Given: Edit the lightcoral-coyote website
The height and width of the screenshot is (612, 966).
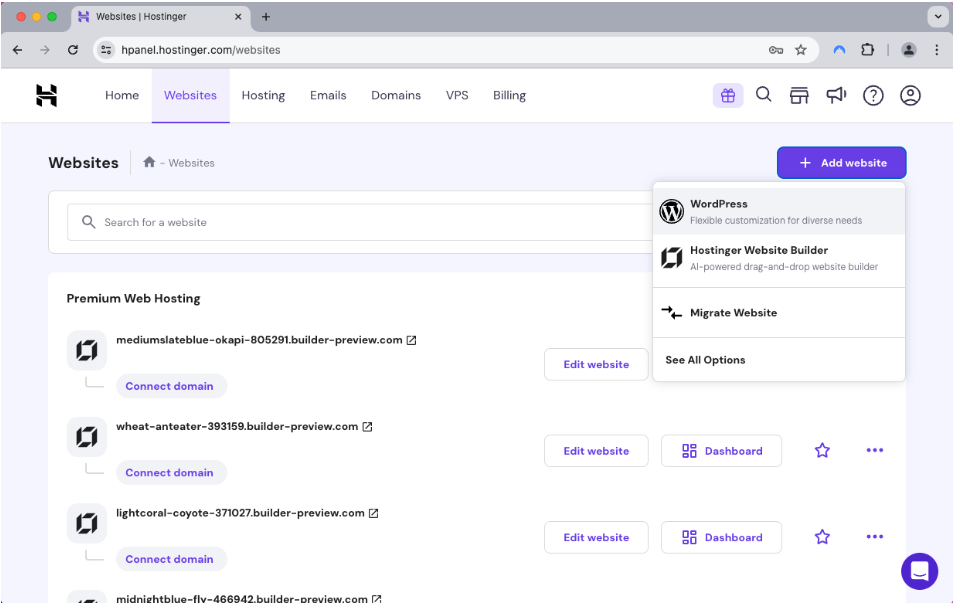Looking at the screenshot, I should tap(596, 537).
